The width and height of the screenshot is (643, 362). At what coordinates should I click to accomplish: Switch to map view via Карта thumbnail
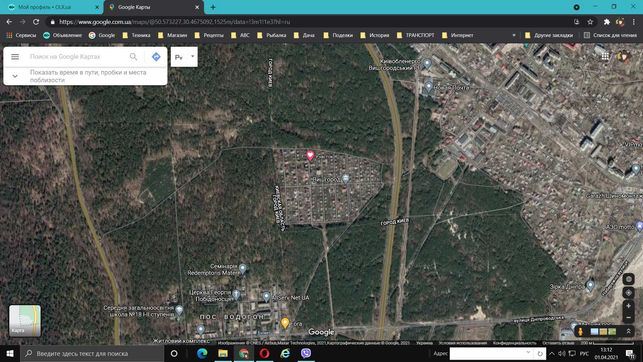click(25, 321)
